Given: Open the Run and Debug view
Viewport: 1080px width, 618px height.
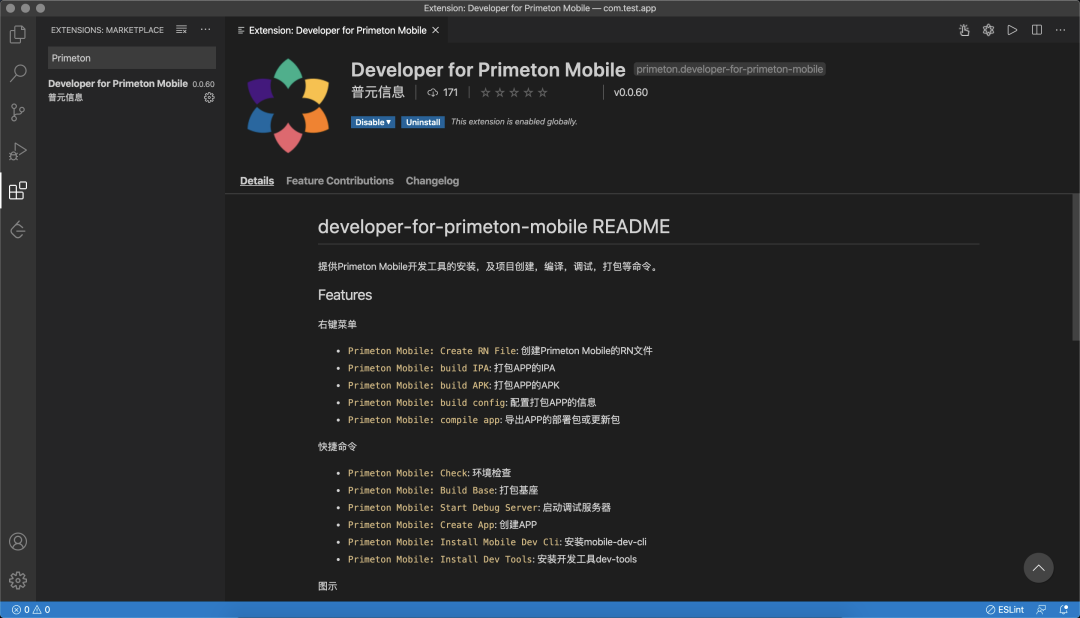Looking at the screenshot, I should pyautogui.click(x=18, y=151).
